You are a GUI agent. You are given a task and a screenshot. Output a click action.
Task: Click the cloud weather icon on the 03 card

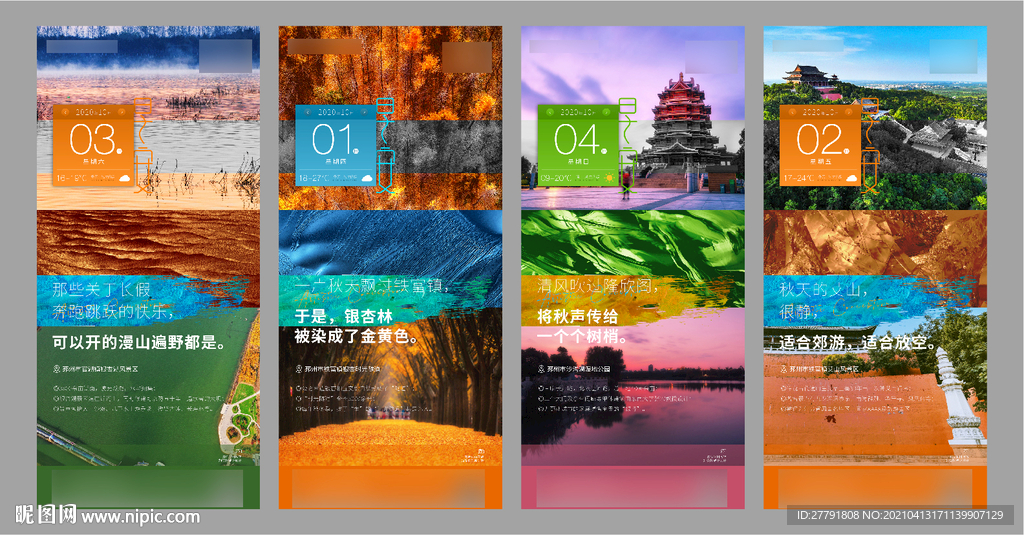(x=125, y=178)
